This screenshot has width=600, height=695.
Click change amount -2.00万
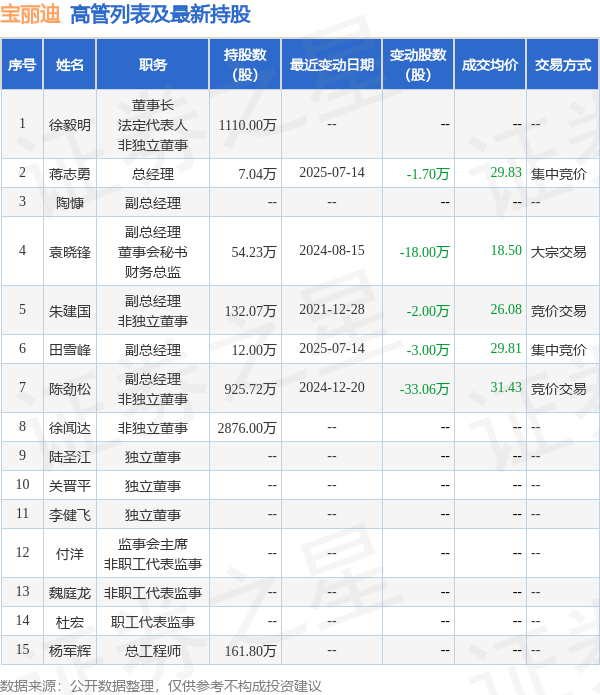coord(428,311)
